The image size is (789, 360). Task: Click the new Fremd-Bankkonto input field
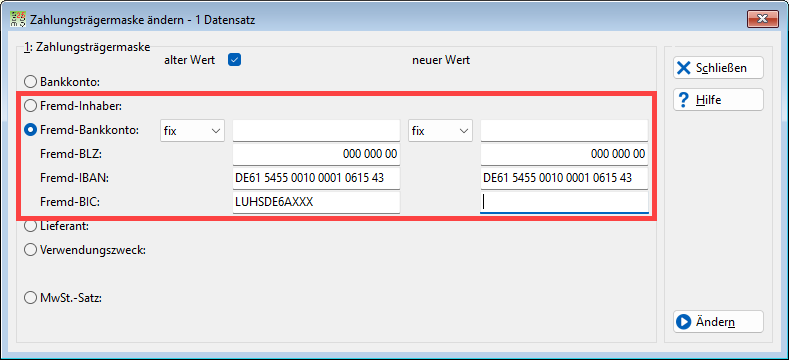click(565, 131)
